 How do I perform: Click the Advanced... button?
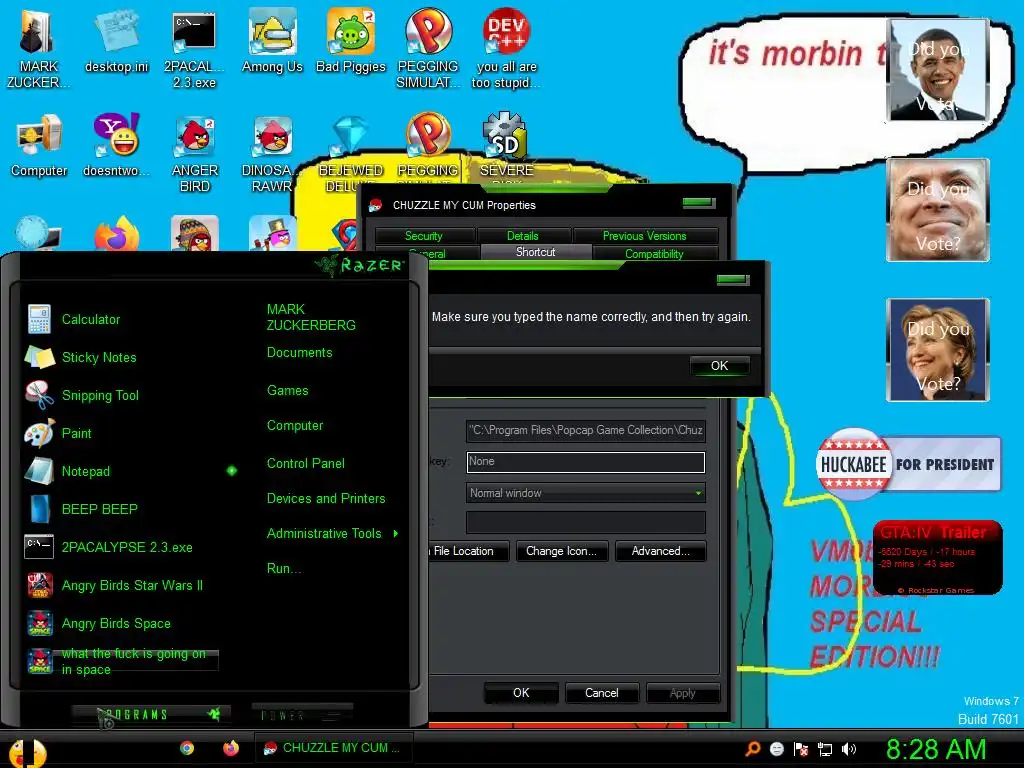[x=660, y=551]
